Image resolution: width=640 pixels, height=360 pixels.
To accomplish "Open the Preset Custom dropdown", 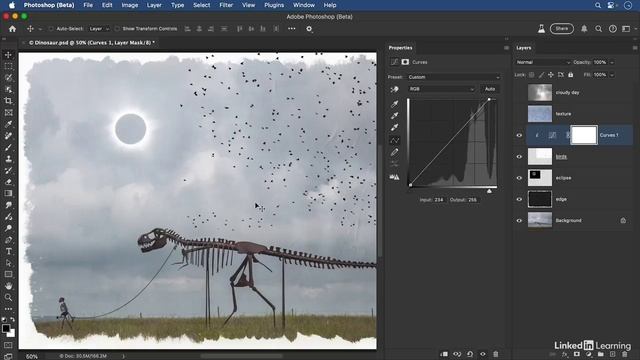I will [453, 77].
